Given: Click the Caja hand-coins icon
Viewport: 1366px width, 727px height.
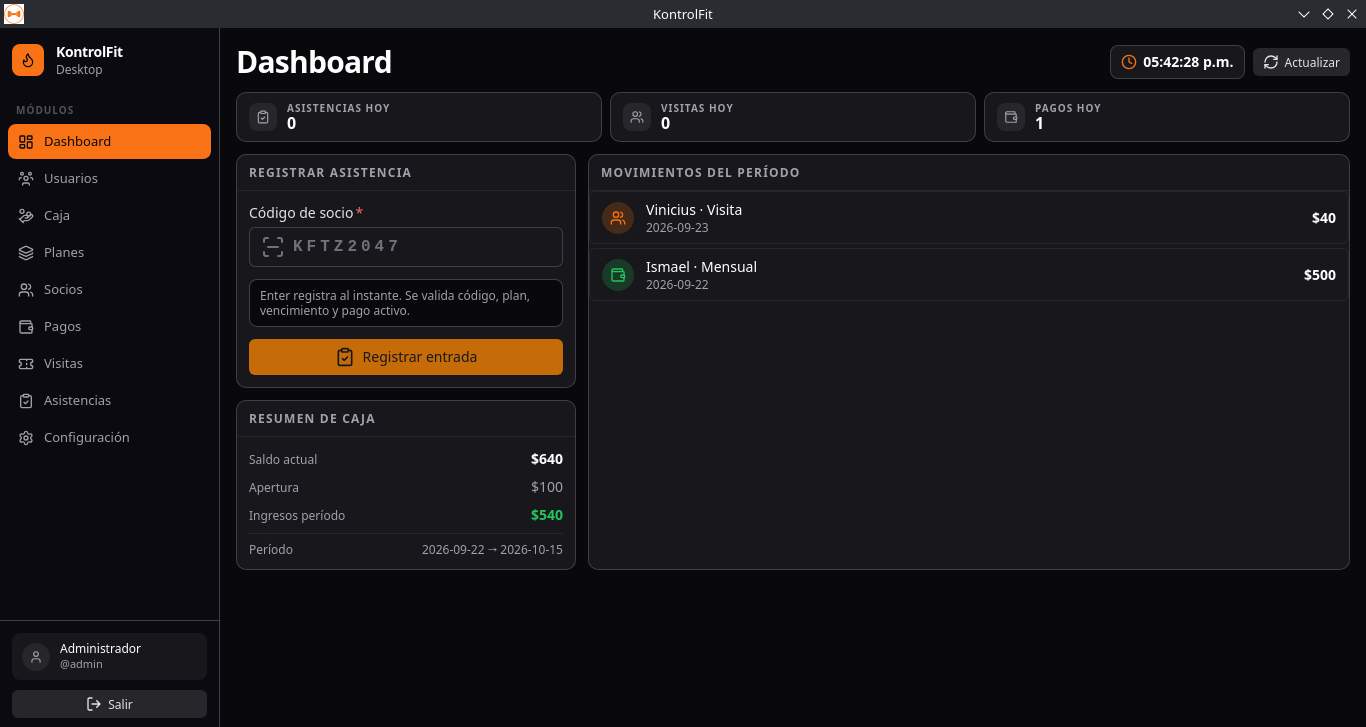Looking at the screenshot, I should pos(26,216).
